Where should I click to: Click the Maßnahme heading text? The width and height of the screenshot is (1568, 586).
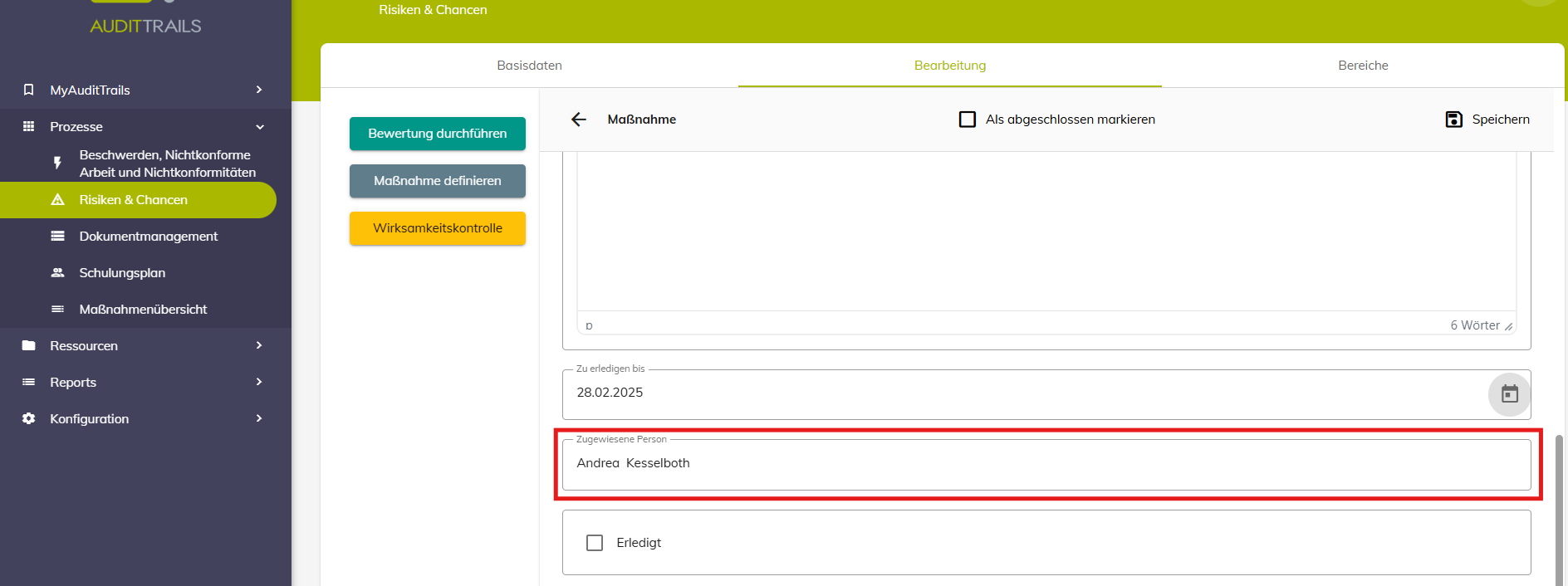click(642, 120)
